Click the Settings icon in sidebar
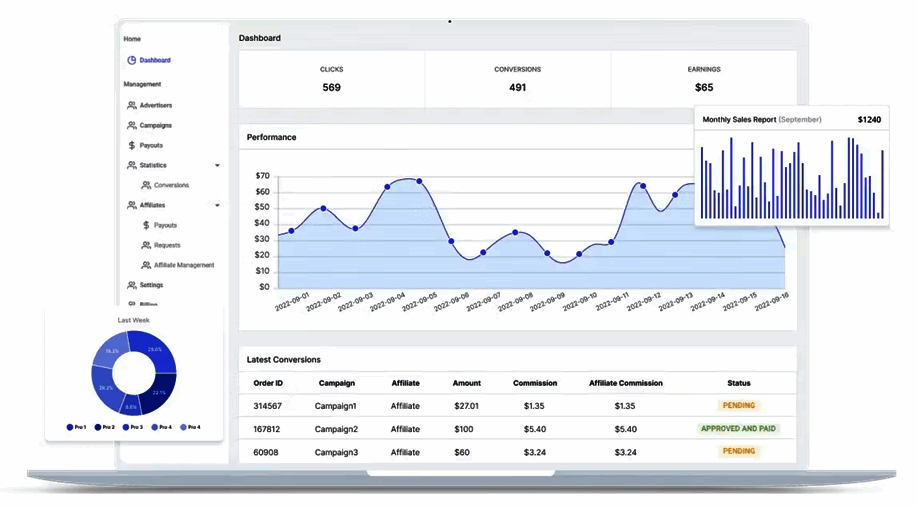 pos(131,285)
